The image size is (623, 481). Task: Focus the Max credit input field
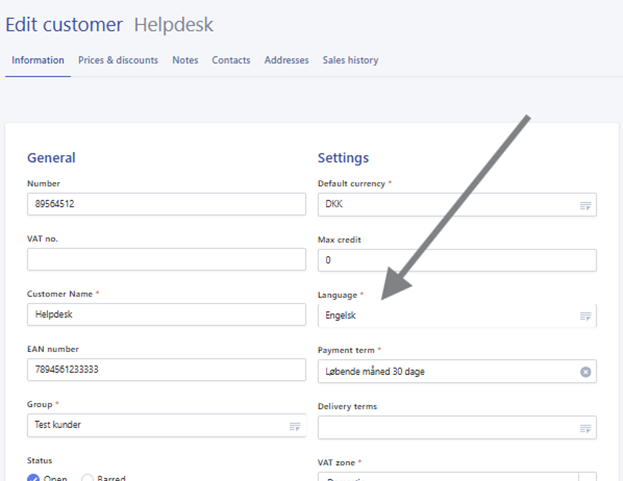pos(456,260)
